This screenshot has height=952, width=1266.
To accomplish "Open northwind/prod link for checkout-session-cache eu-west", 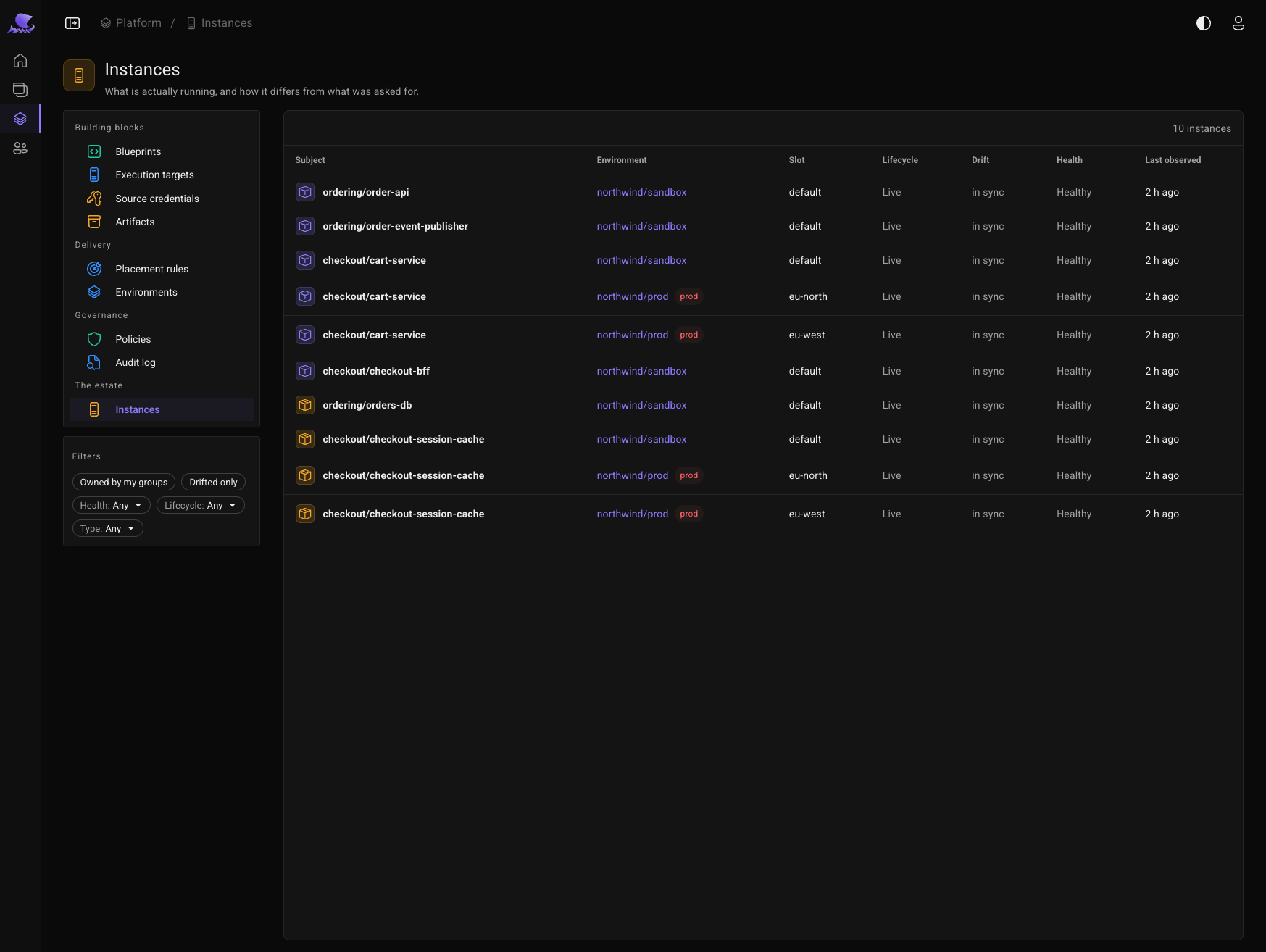I will [x=633, y=514].
